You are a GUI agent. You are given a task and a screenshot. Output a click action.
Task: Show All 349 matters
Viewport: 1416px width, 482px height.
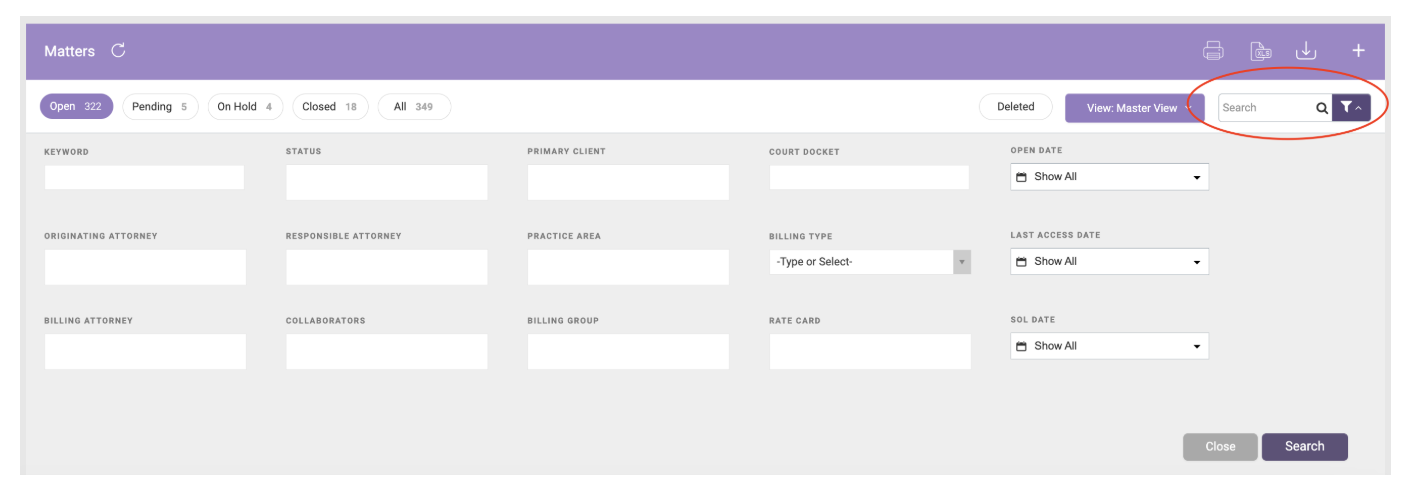(x=414, y=107)
